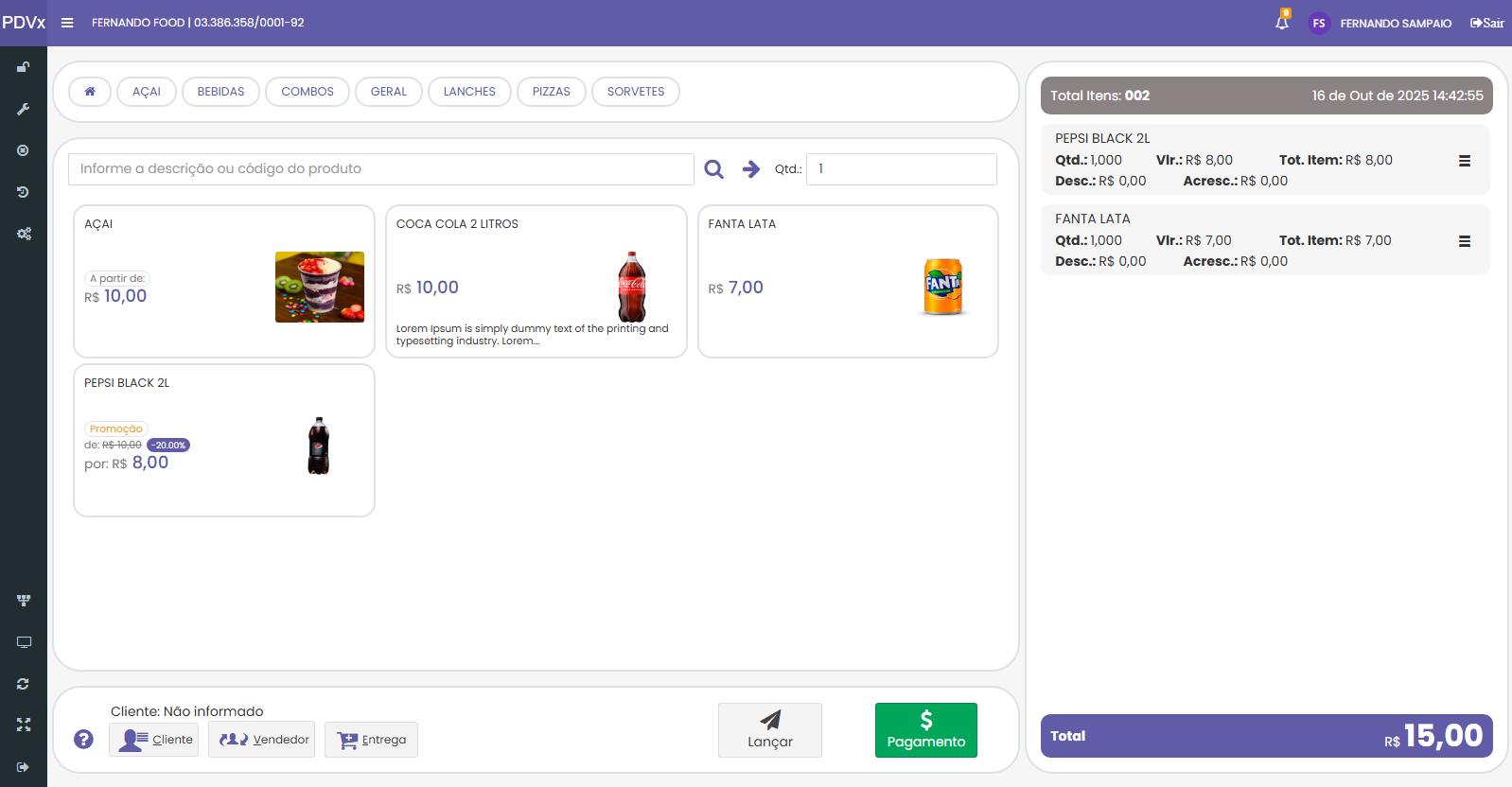Screen dimensions: 1512x787
Task: Click the history clock sidebar icon
Action: tap(24, 192)
